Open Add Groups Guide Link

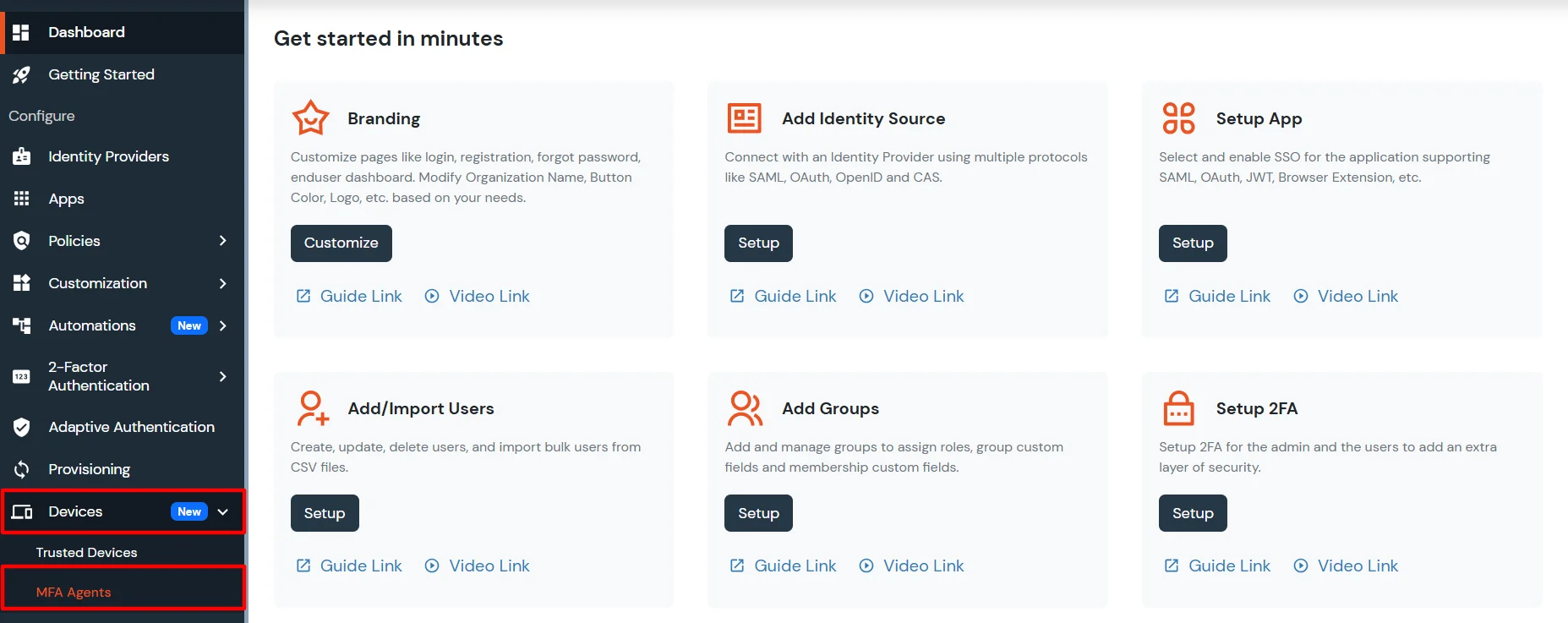795,566
